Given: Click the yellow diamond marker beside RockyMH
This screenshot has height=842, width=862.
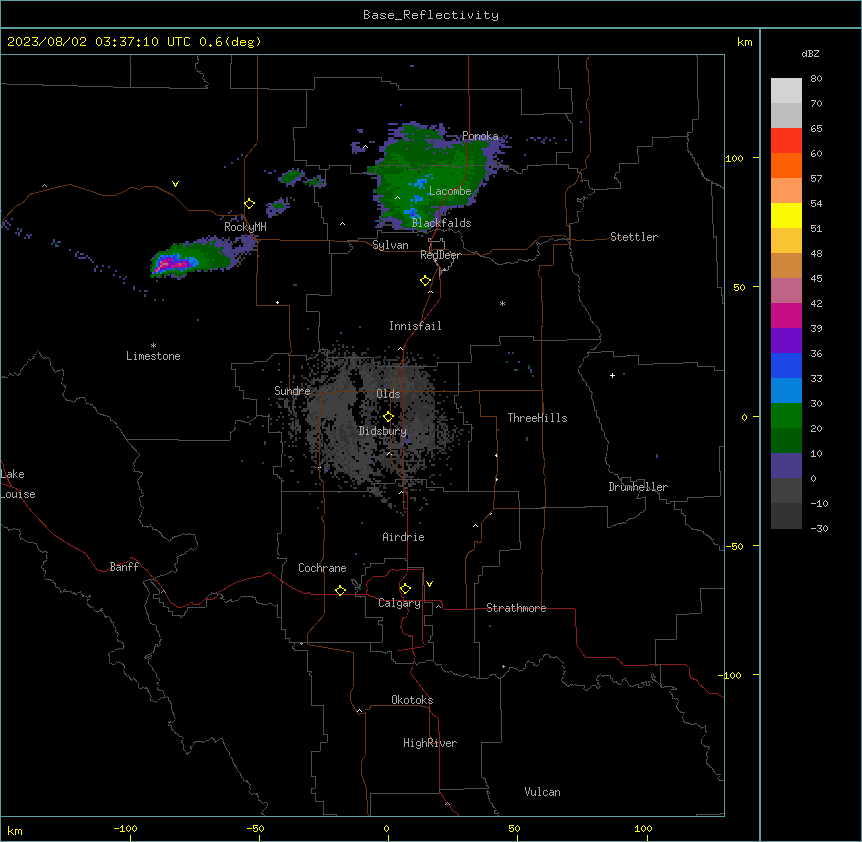Looking at the screenshot, I should (x=250, y=204).
